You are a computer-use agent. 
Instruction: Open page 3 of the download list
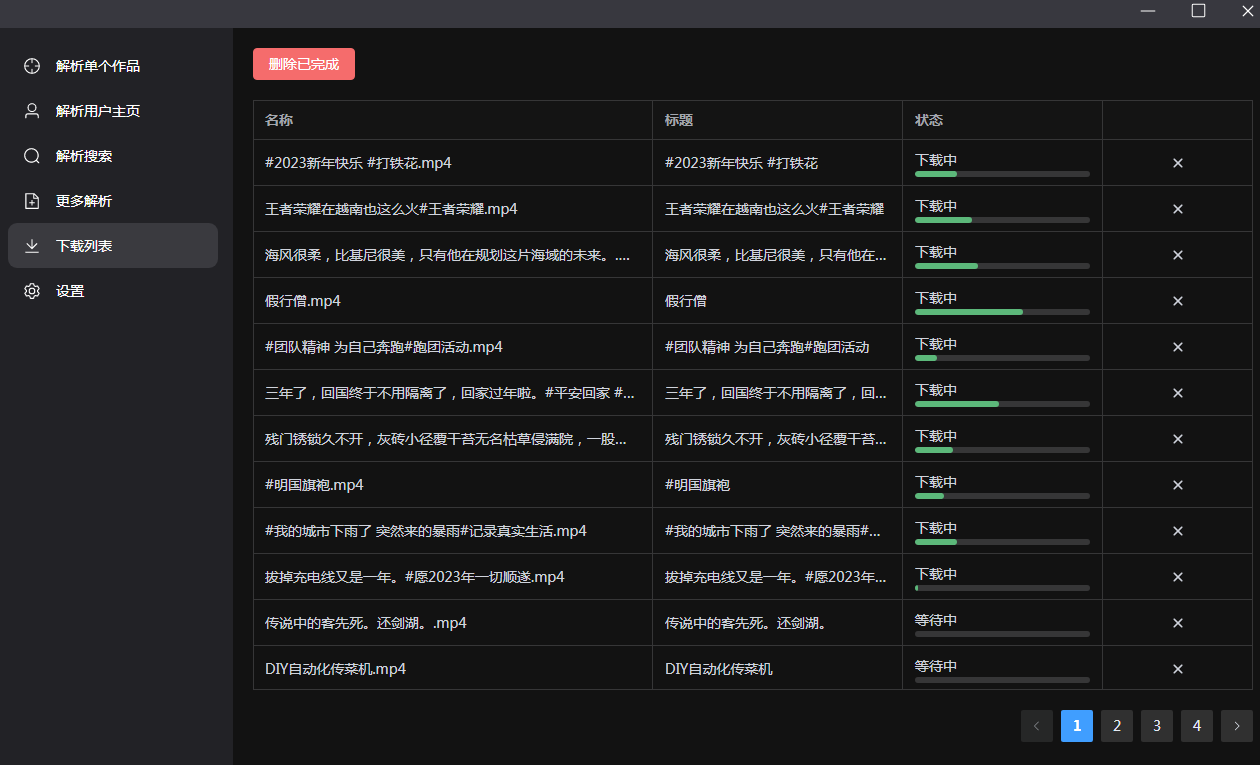point(1157,726)
